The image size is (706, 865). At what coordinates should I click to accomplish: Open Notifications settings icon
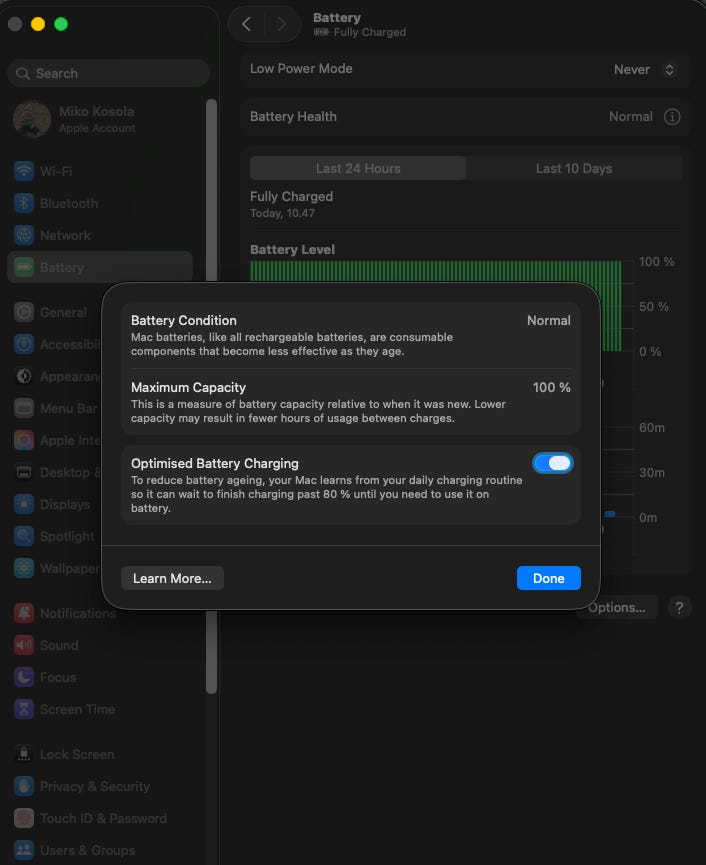(x=24, y=613)
